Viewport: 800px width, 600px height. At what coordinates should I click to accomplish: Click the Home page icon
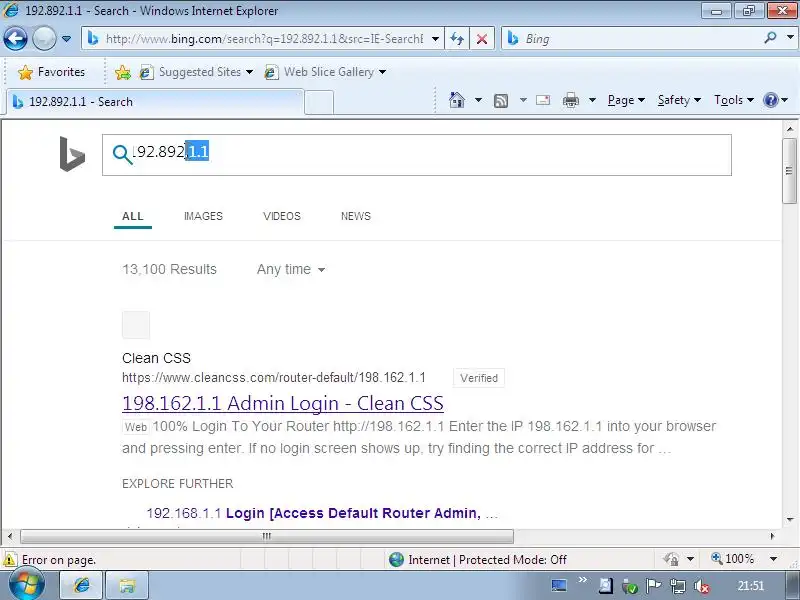coord(457,100)
